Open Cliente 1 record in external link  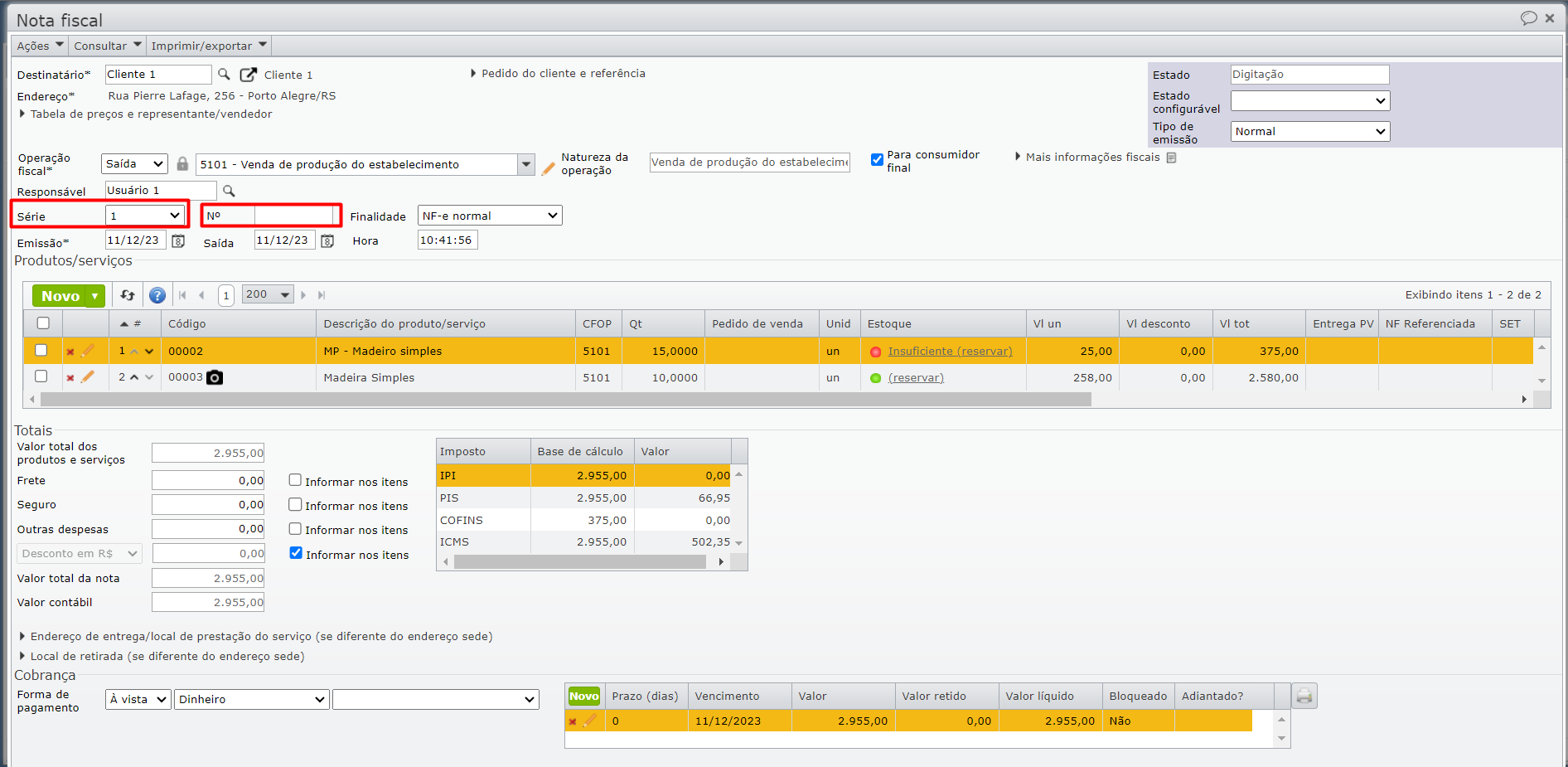coord(249,75)
